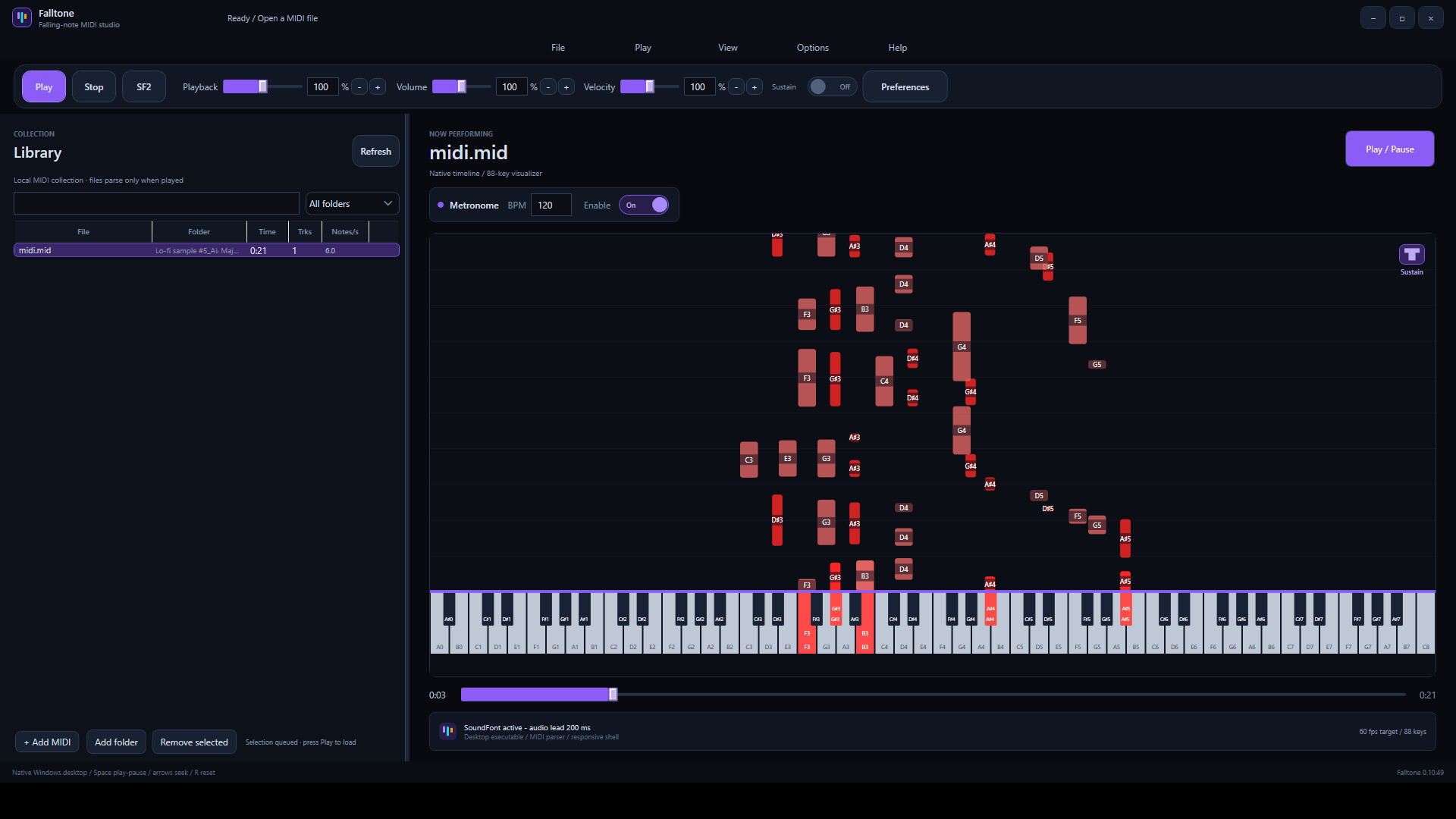This screenshot has width=1456, height=819.
Task: Toggle the Sustain pedal icon in visualizer
Action: tap(1411, 254)
